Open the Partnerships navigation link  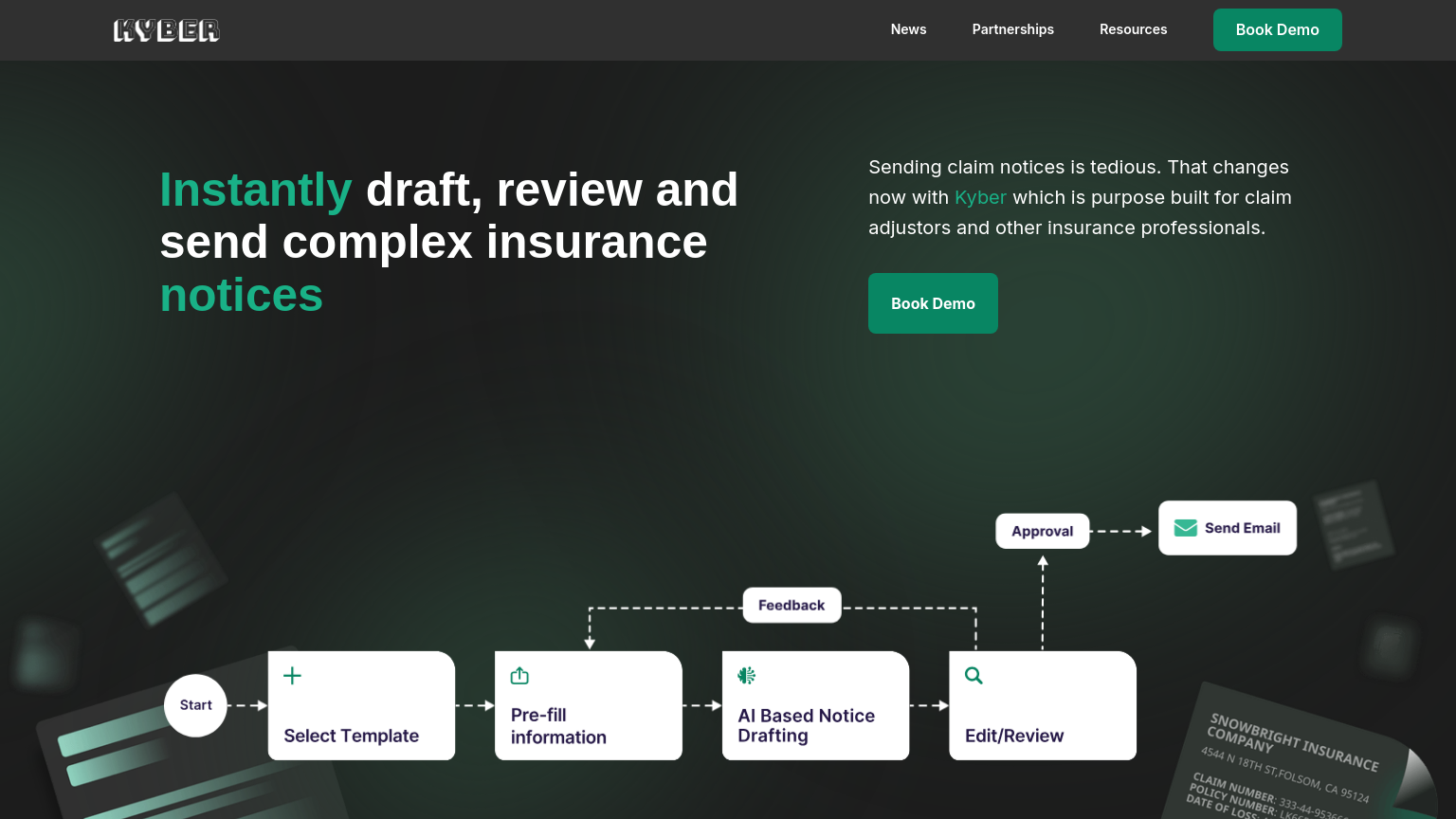click(x=1012, y=29)
